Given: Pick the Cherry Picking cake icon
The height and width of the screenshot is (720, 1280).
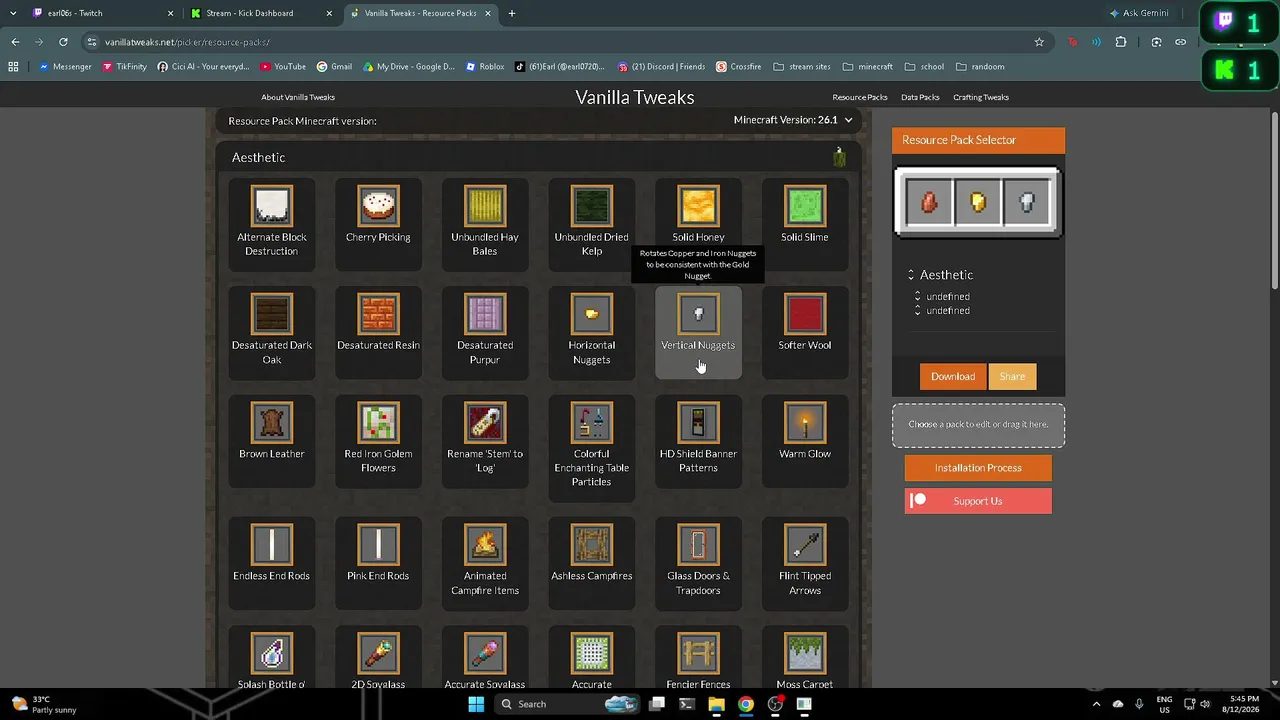Looking at the screenshot, I should click(x=378, y=207).
